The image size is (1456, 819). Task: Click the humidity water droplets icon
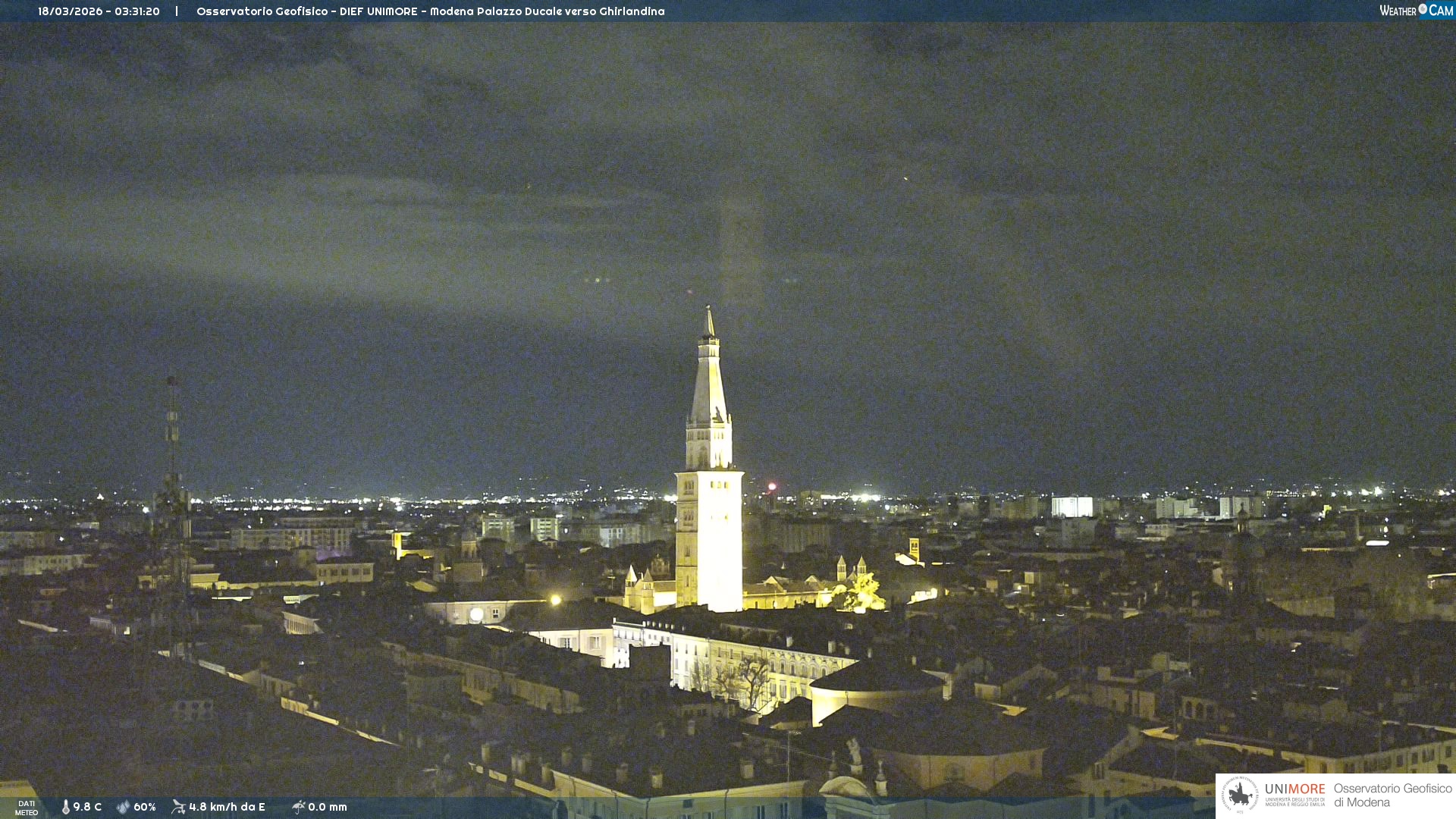click(123, 807)
